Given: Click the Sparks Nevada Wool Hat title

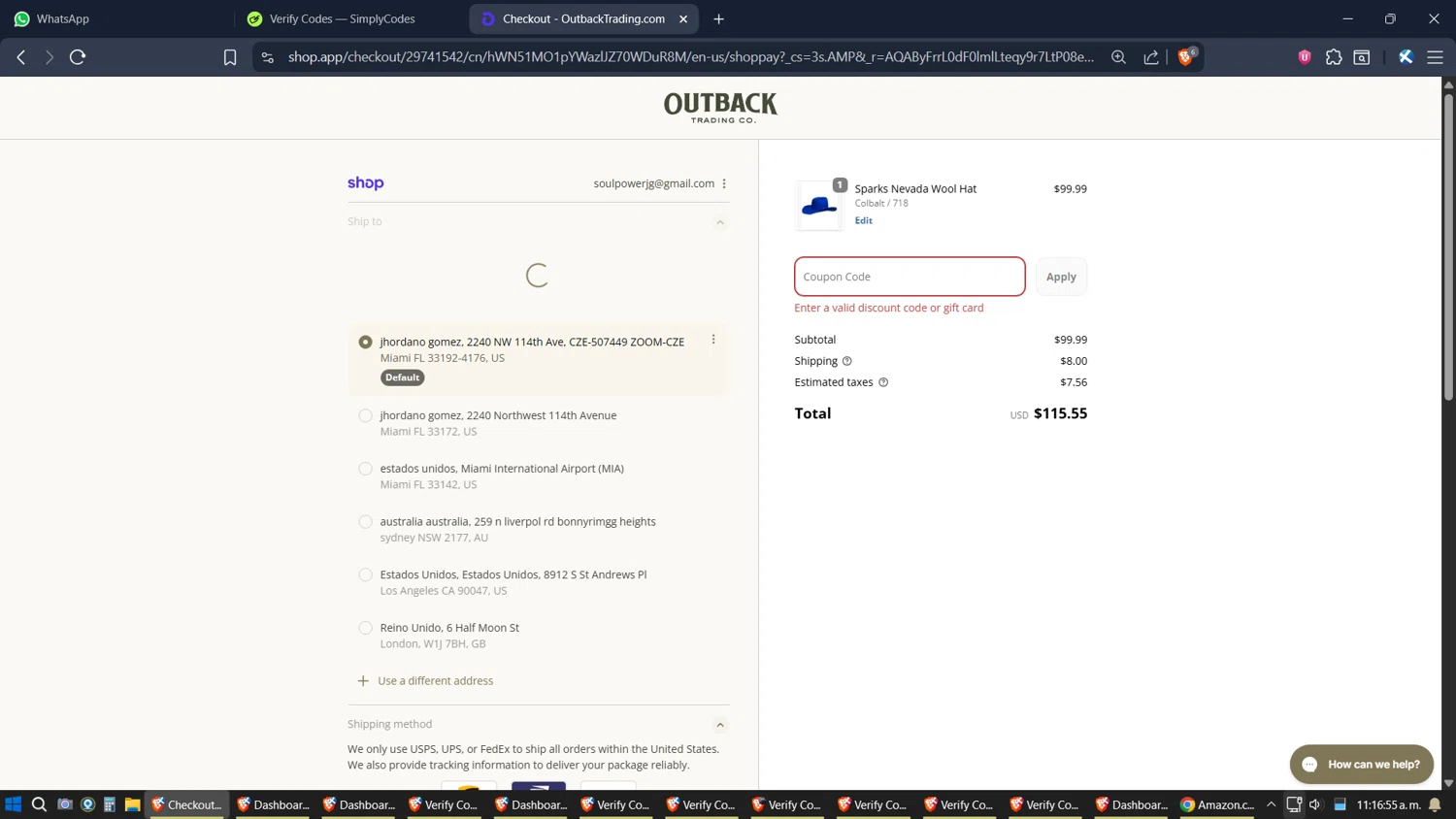Looking at the screenshot, I should tap(915, 188).
